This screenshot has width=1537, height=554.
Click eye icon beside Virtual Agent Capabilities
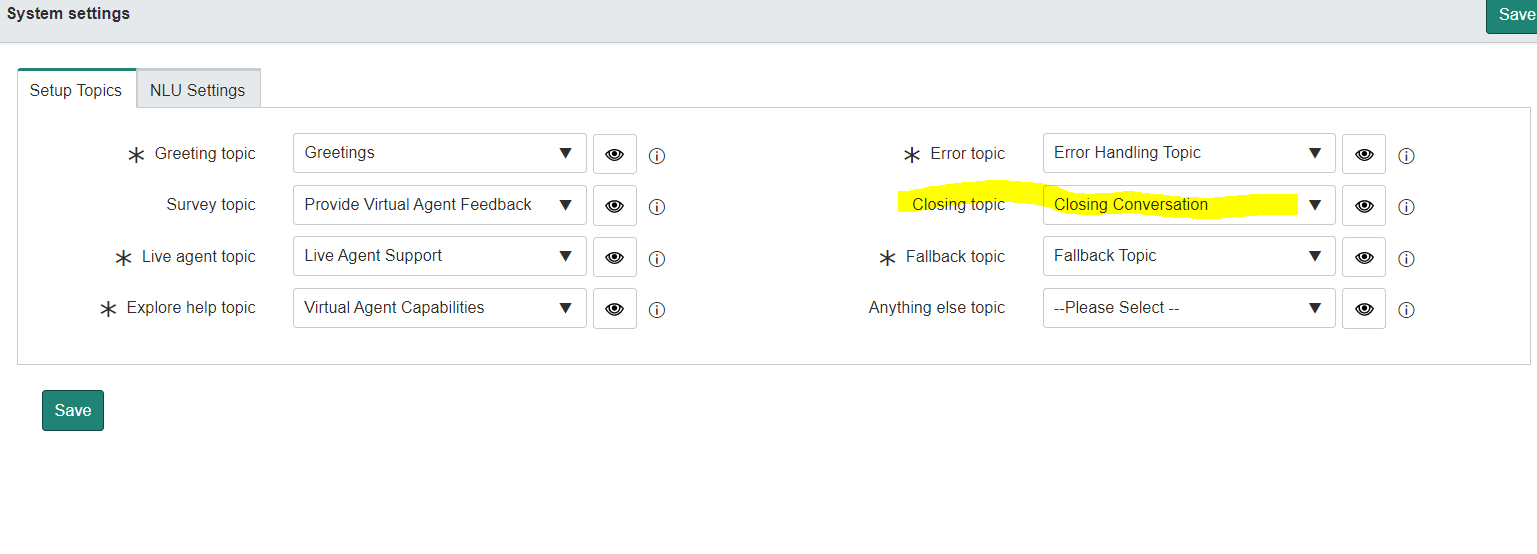click(615, 308)
